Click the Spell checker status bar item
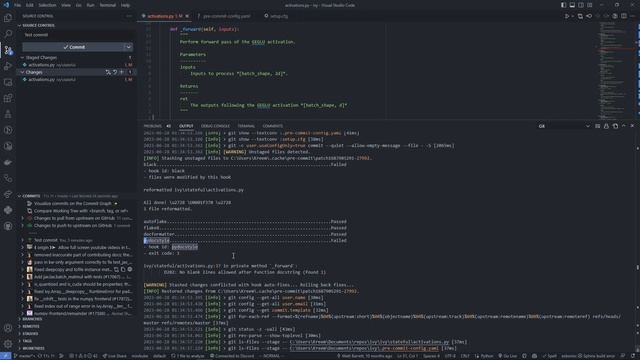640x360 pixels. coord(549,356)
